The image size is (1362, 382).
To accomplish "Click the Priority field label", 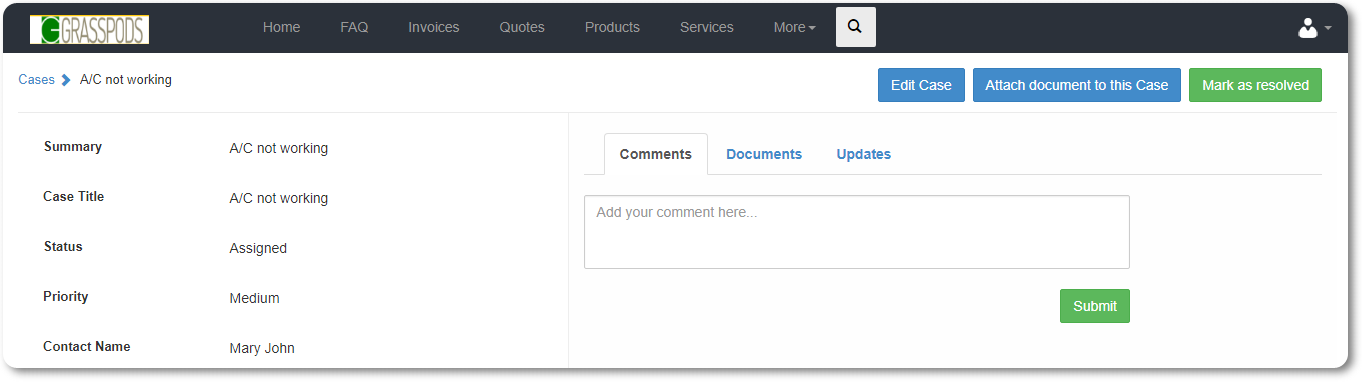I will [x=66, y=297].
